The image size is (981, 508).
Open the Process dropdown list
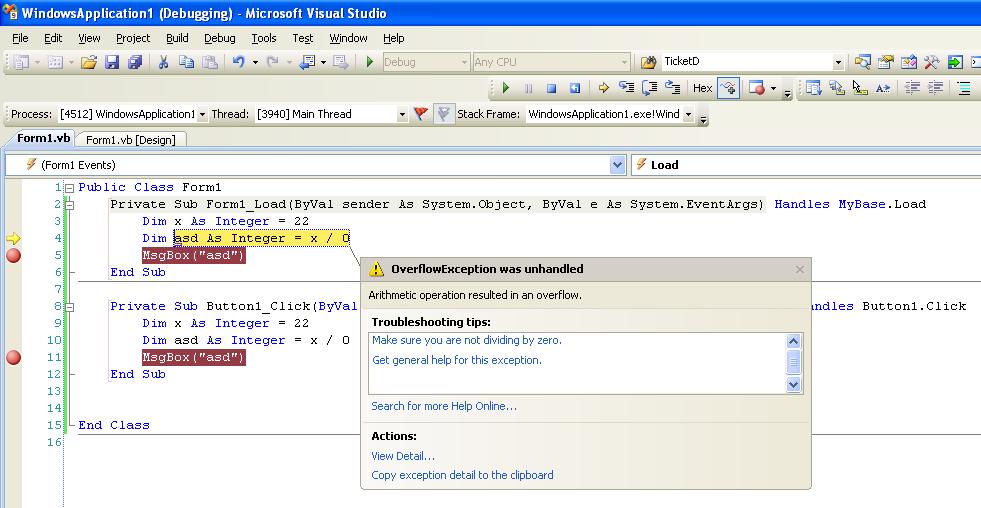coord(202,114)
